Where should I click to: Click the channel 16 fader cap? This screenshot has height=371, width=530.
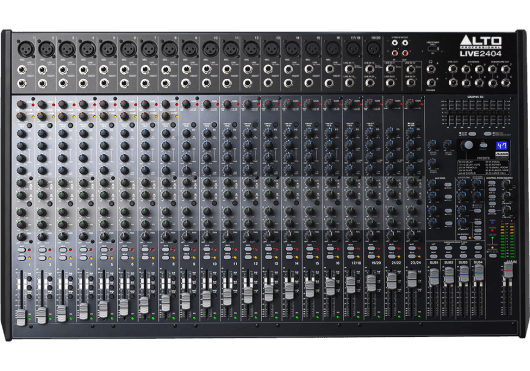pyautogui.click(x=330, y=287)
